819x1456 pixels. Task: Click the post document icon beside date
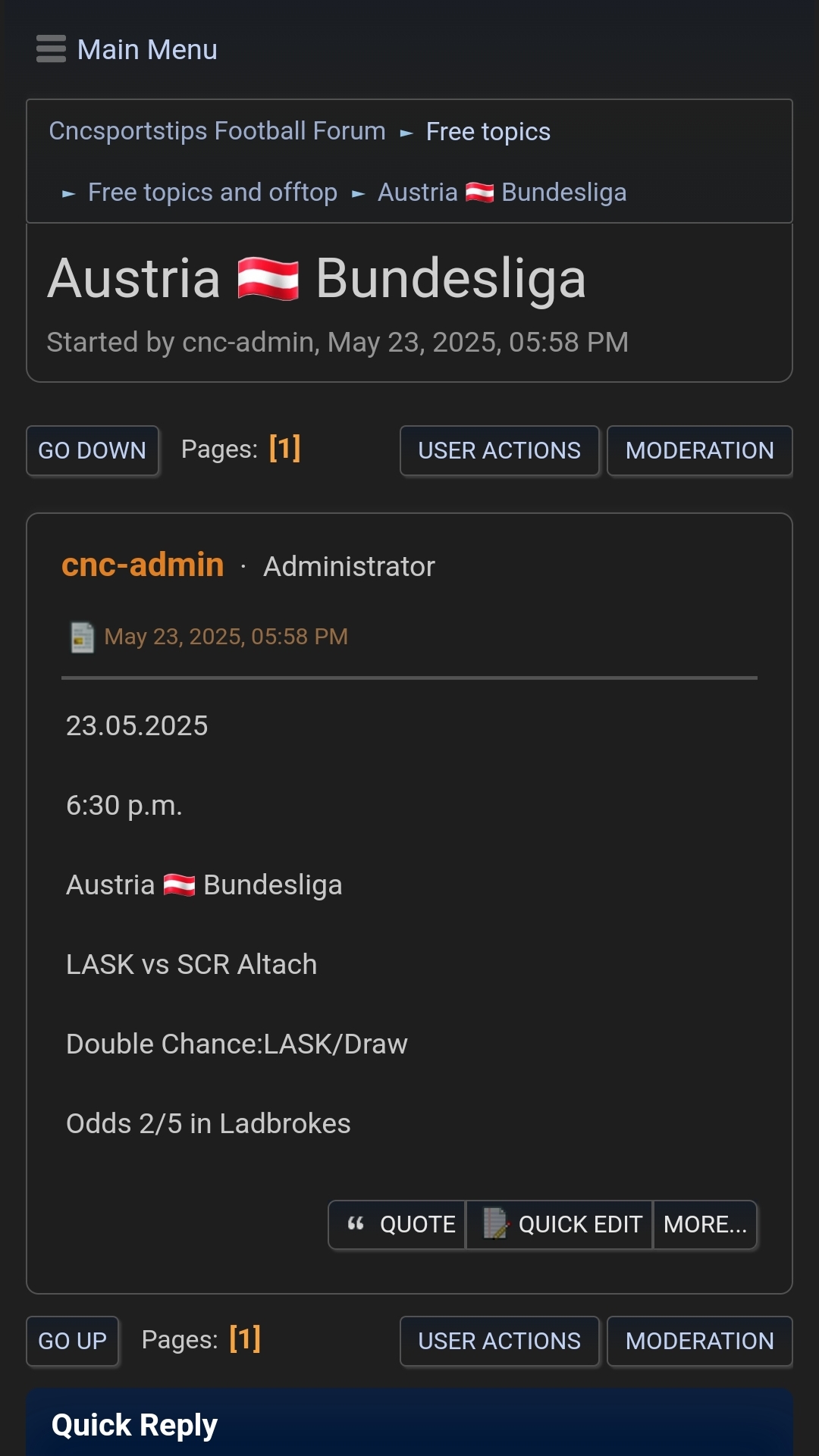(82, 637)
